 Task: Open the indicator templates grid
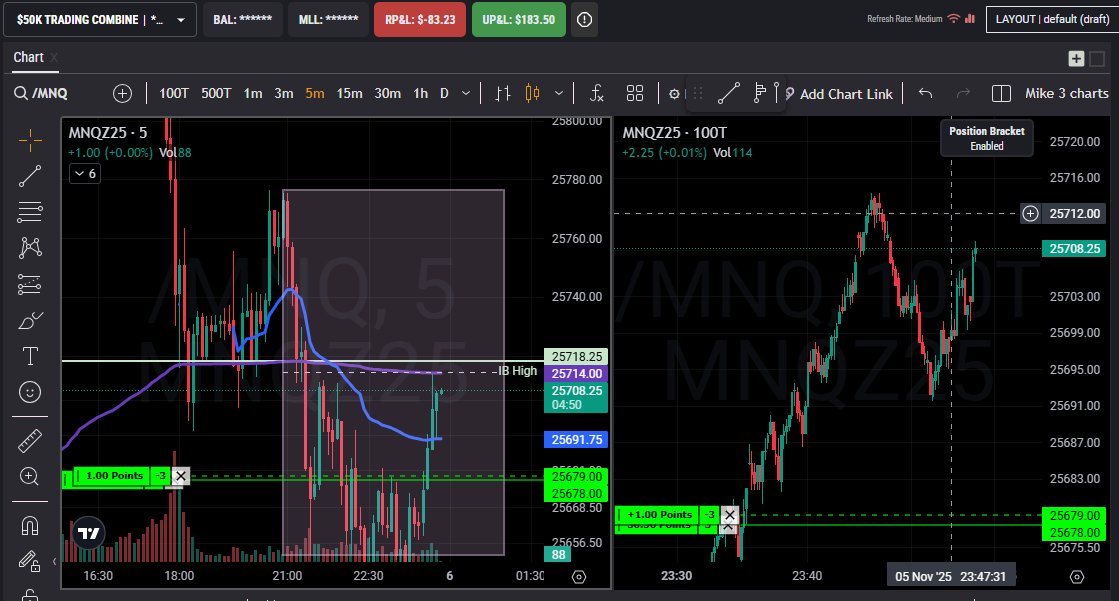pyautogui.click(x=634, y=94)
